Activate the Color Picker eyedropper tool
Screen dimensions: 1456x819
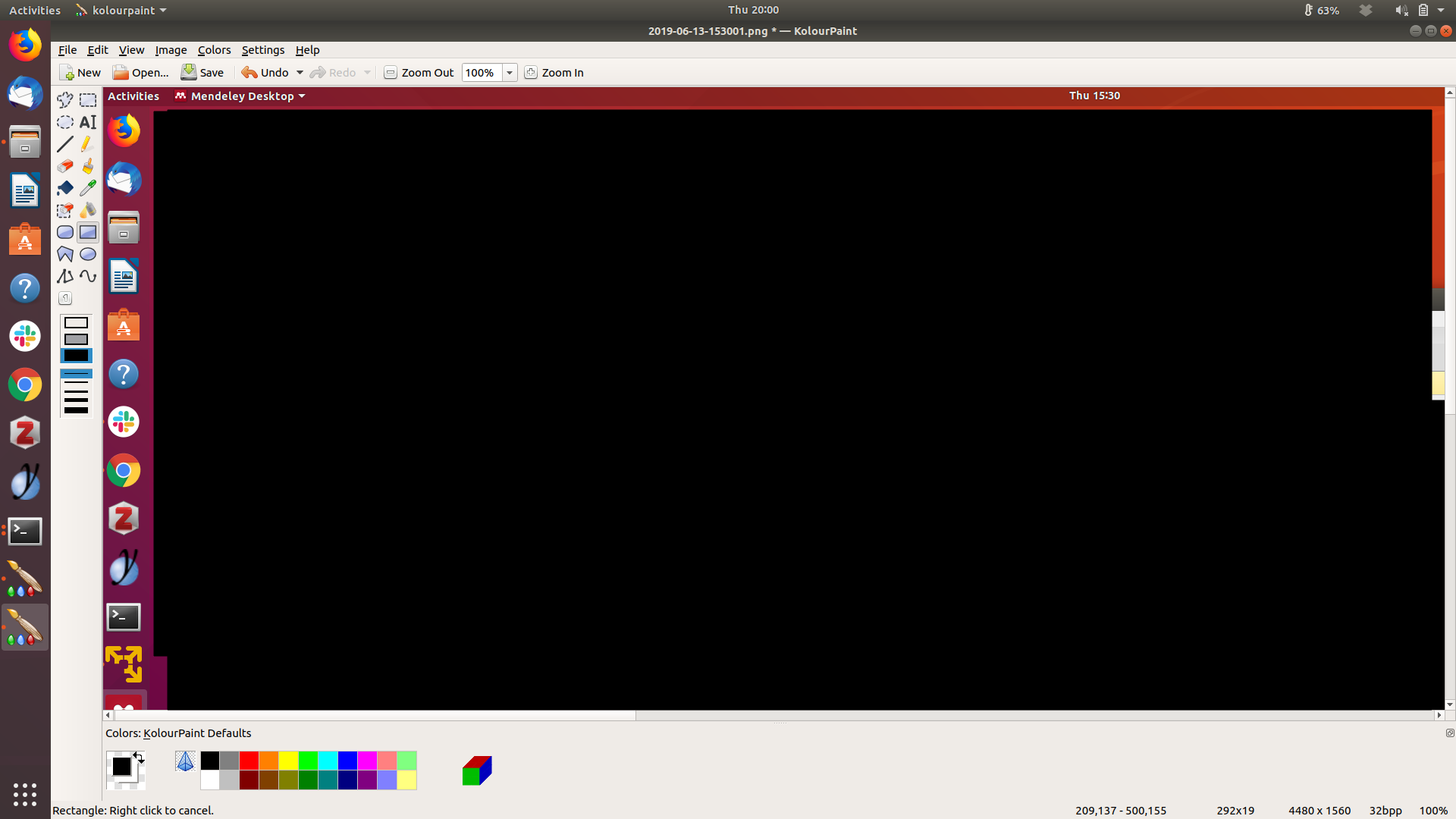[x=88, y=188]
